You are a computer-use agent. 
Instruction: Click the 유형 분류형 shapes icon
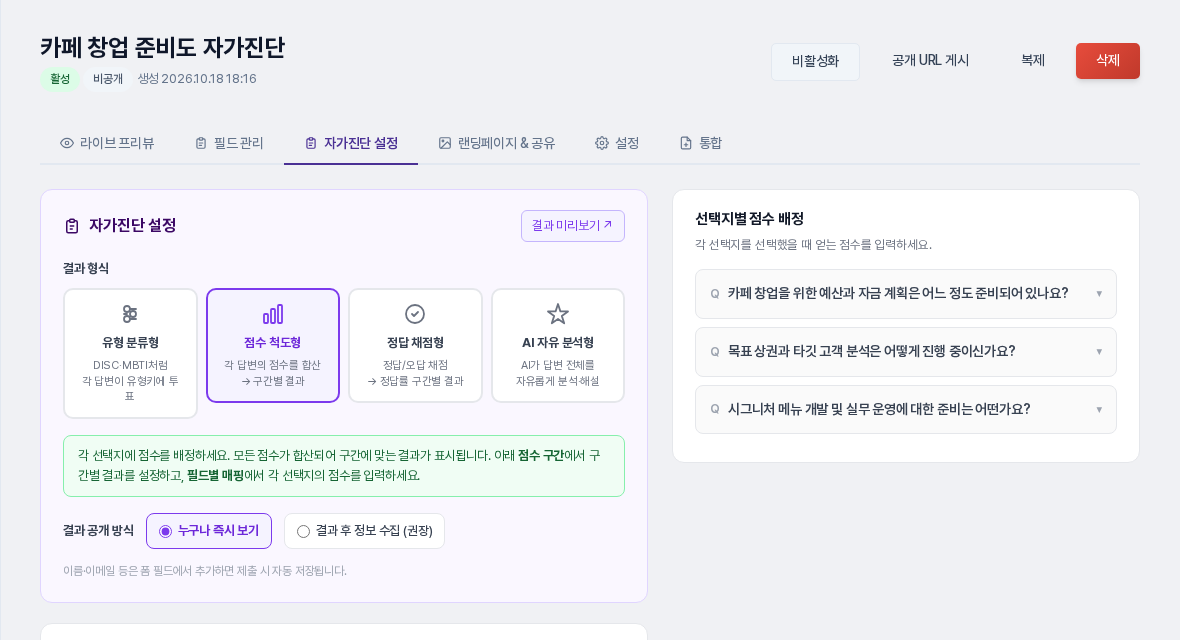[130, 313]
